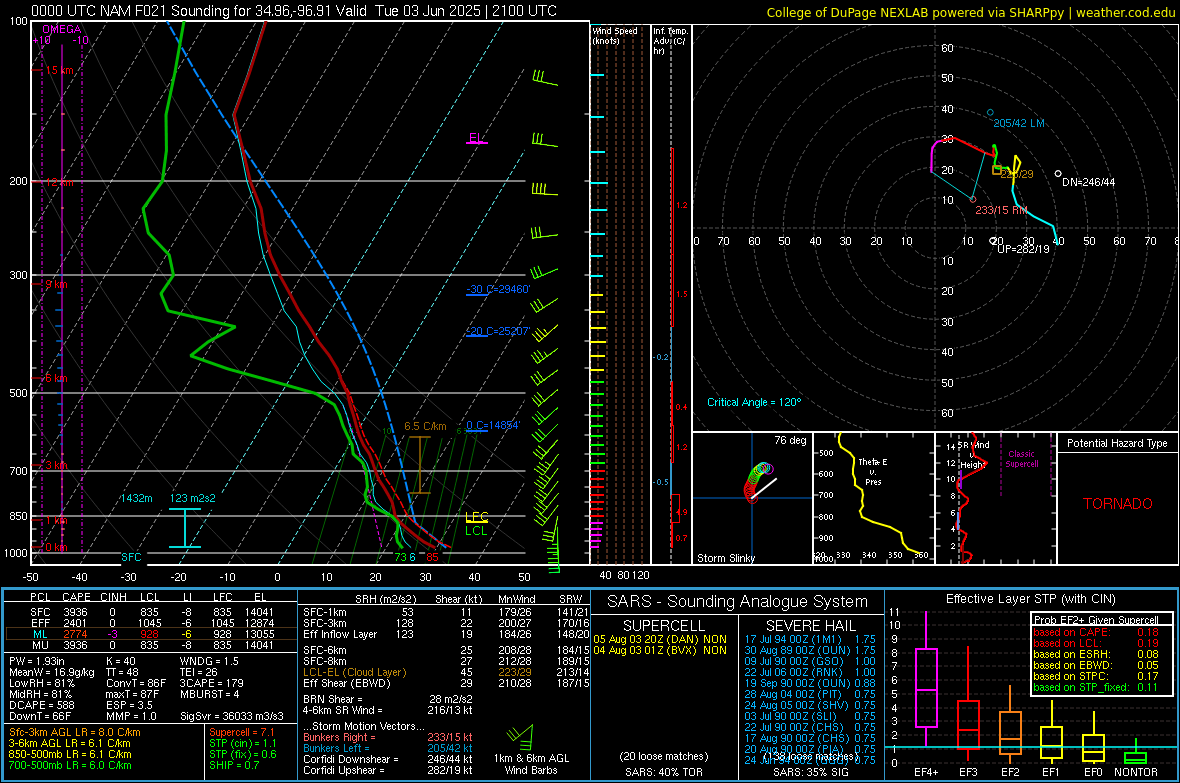
Task: Click the based on STPC: 0.17 row
Action: coord(1096,676)
